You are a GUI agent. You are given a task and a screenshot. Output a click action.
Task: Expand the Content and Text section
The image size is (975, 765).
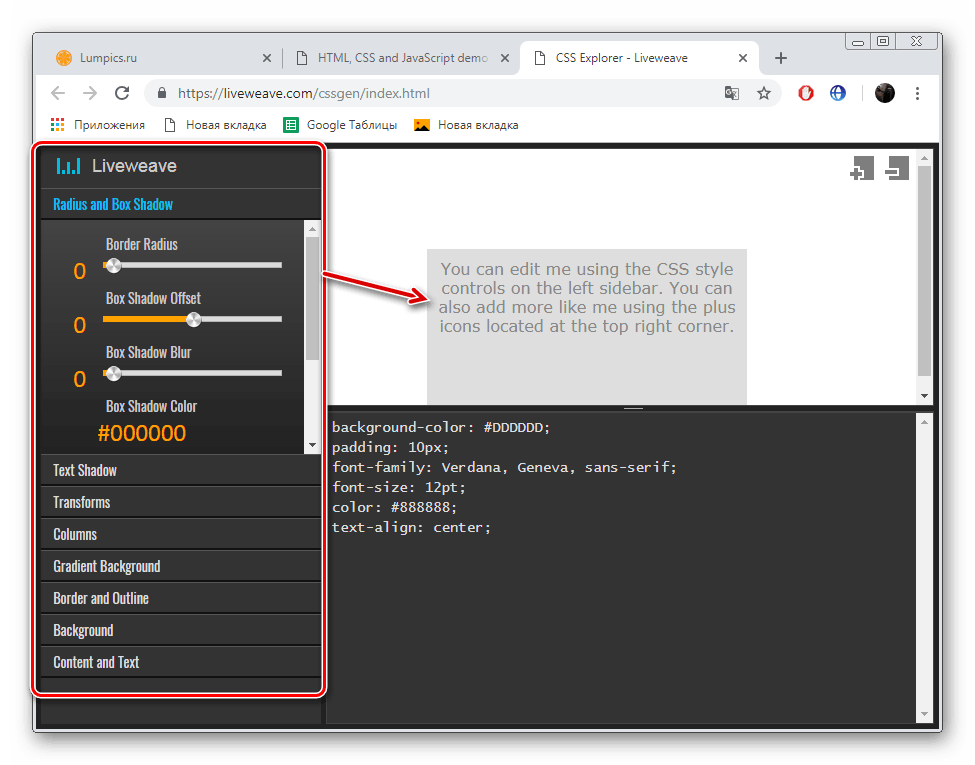point(181,662)
